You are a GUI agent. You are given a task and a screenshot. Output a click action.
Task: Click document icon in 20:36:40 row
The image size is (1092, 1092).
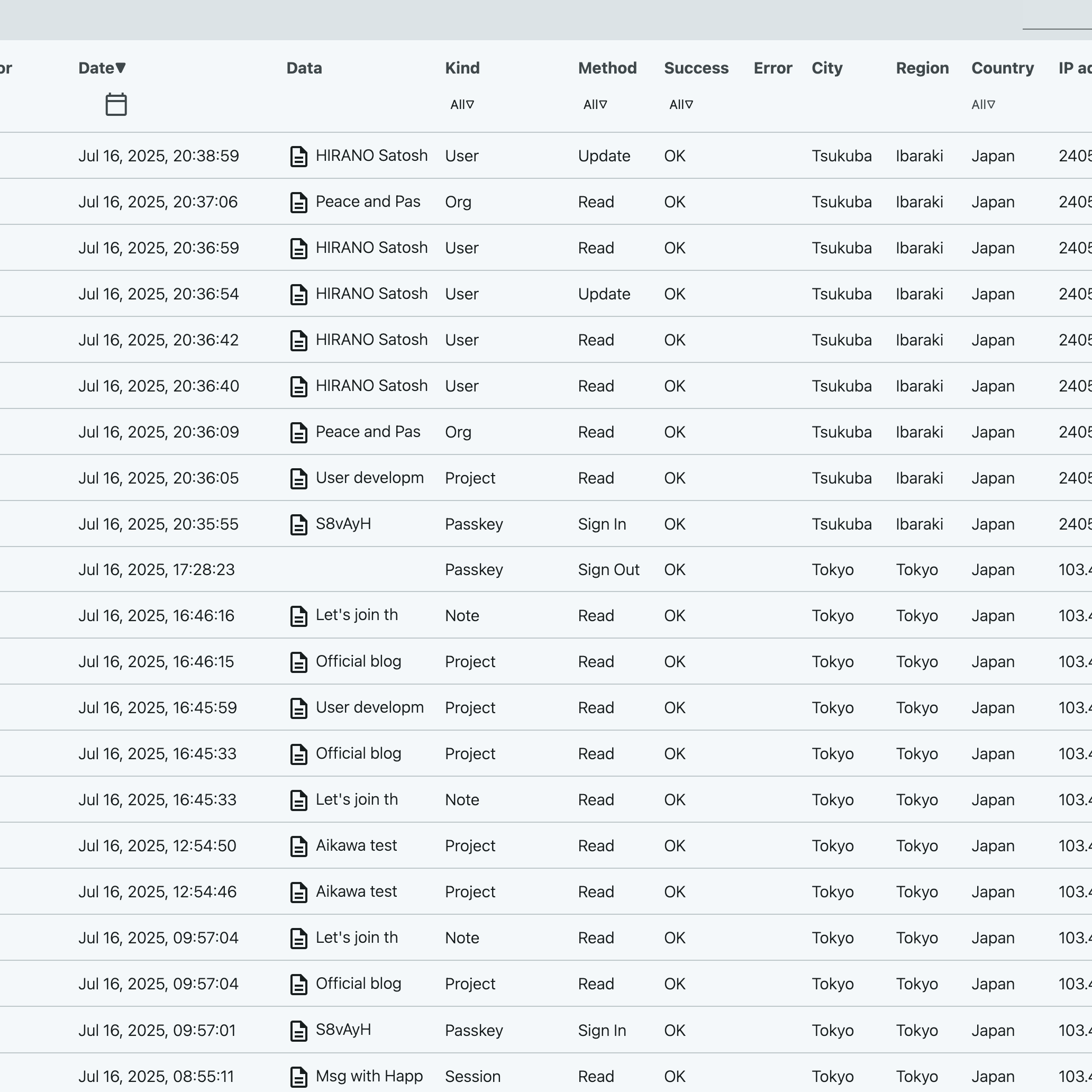coord(298,387)
